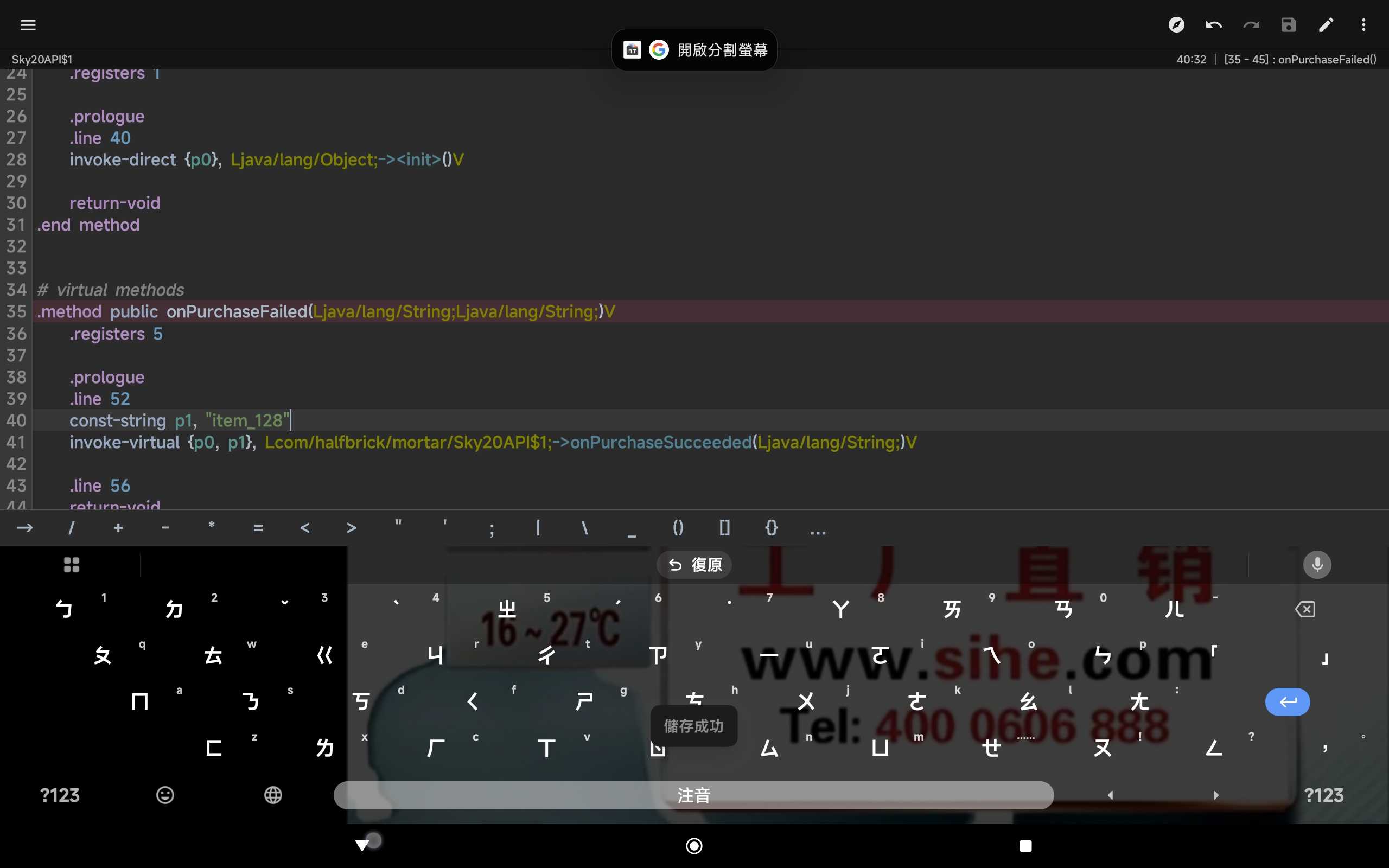Toggle keyboard language with globe key
The width and height of the screenshot is (1389, 868).
coord(272,795)
